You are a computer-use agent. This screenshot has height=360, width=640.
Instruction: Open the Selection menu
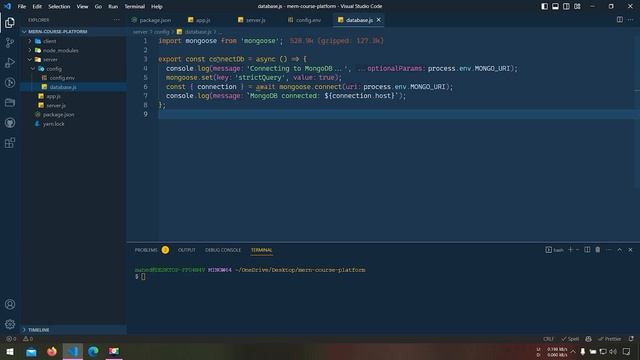pyautogui.click(x=59, y=6)
